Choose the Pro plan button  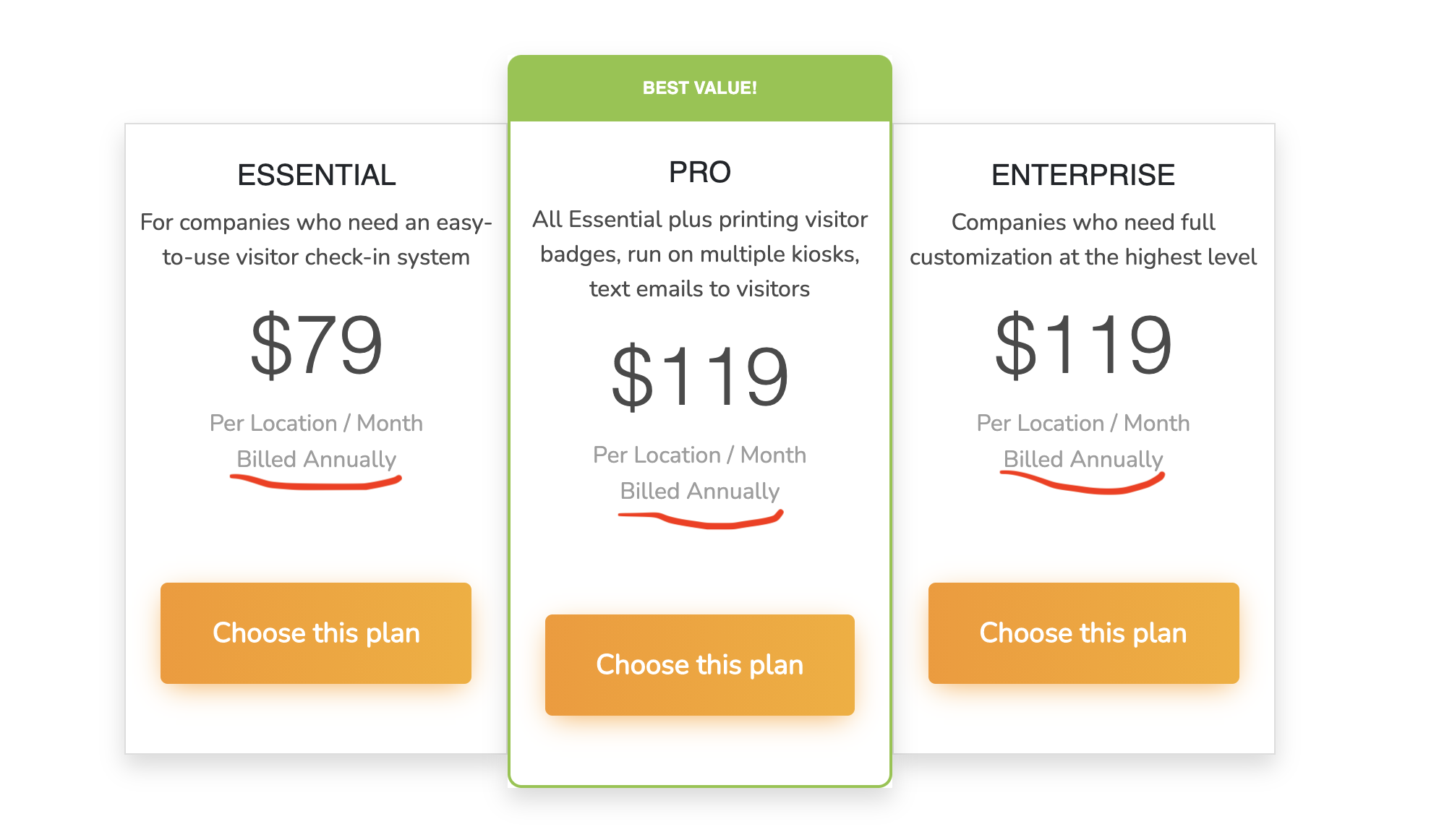coord(700,665)
